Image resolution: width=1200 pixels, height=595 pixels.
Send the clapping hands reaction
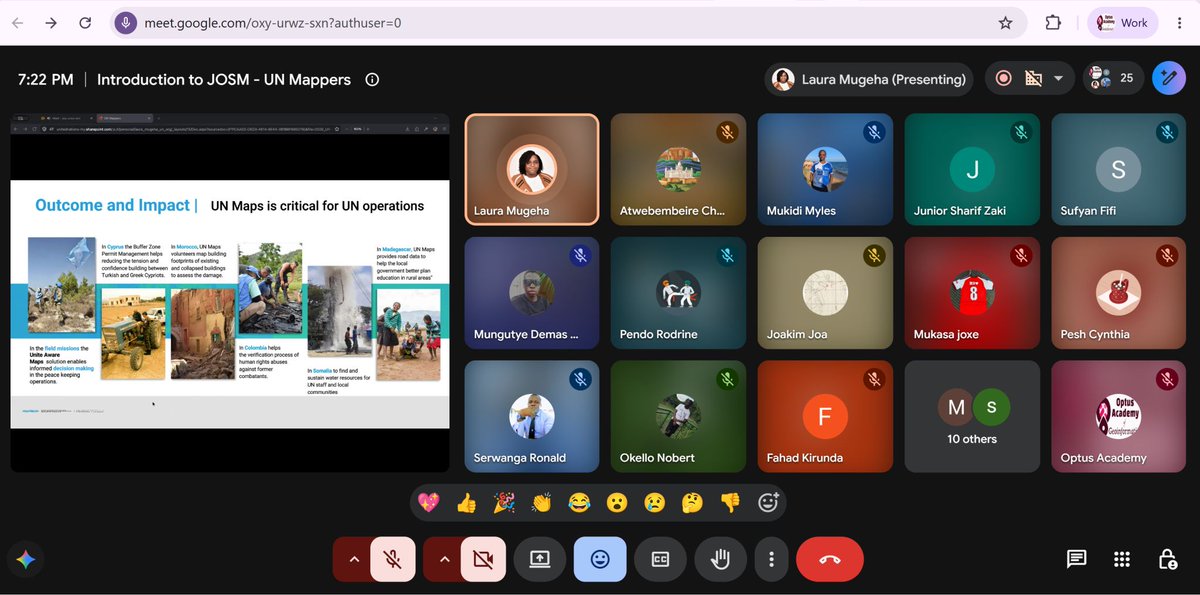coord(542,502)
